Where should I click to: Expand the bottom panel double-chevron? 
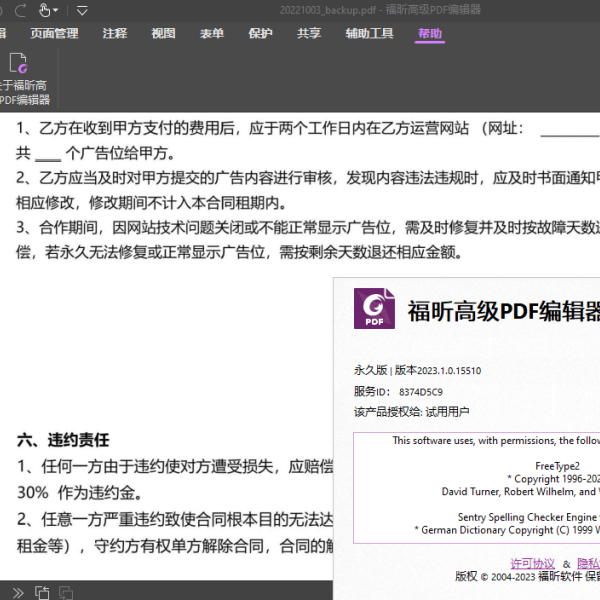click(18, 593)
